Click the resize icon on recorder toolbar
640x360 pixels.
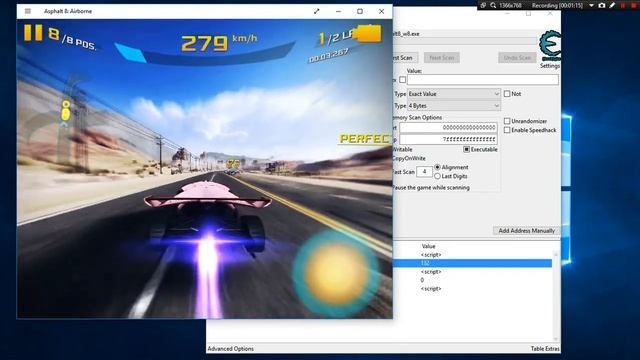(483, 5)
